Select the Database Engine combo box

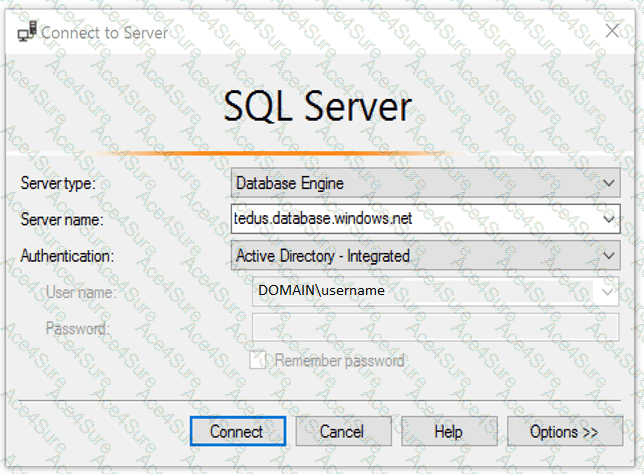pos(426,183)
